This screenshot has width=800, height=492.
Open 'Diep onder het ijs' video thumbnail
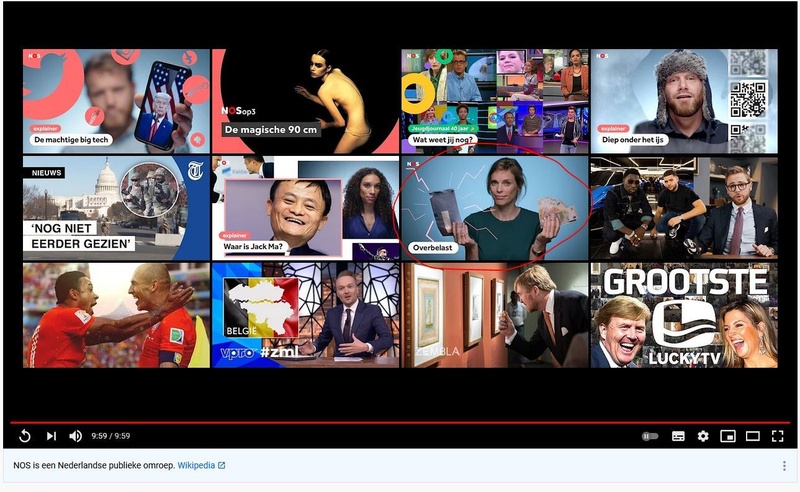684,101
